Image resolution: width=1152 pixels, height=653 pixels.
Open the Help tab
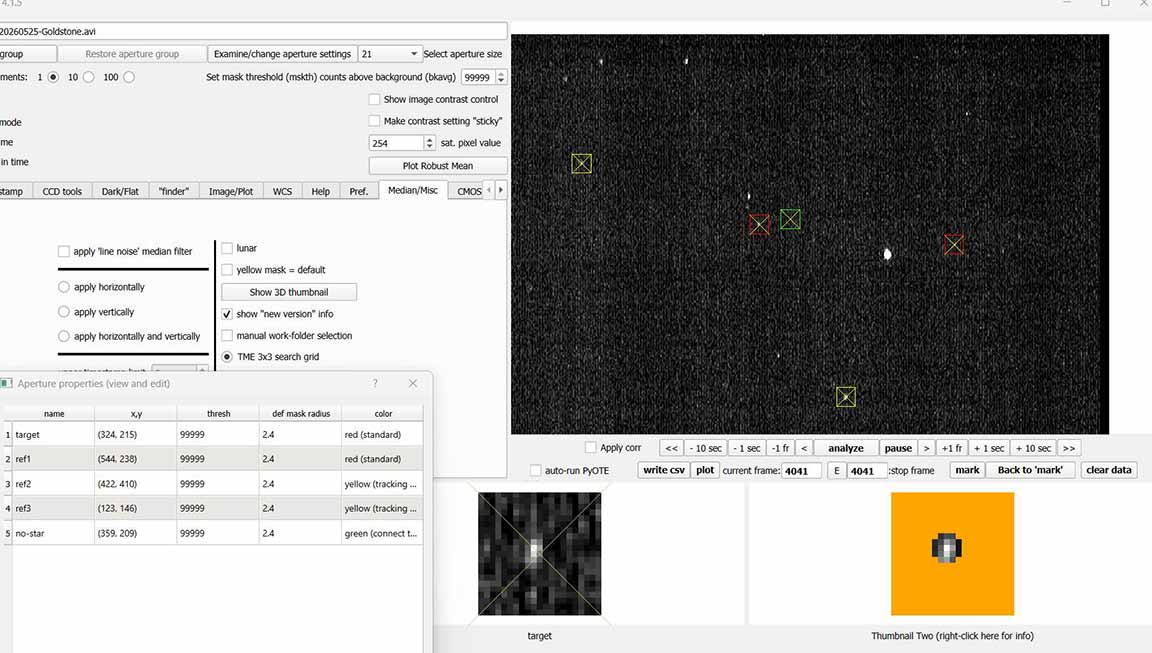(320, 191)
